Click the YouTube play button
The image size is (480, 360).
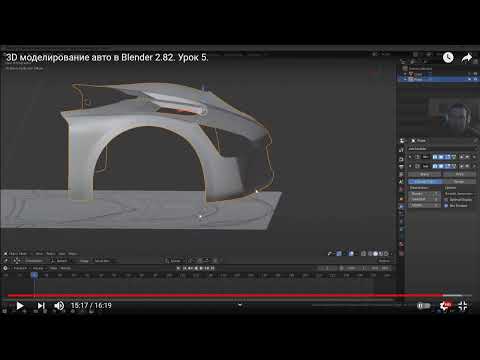click(20, 305)
